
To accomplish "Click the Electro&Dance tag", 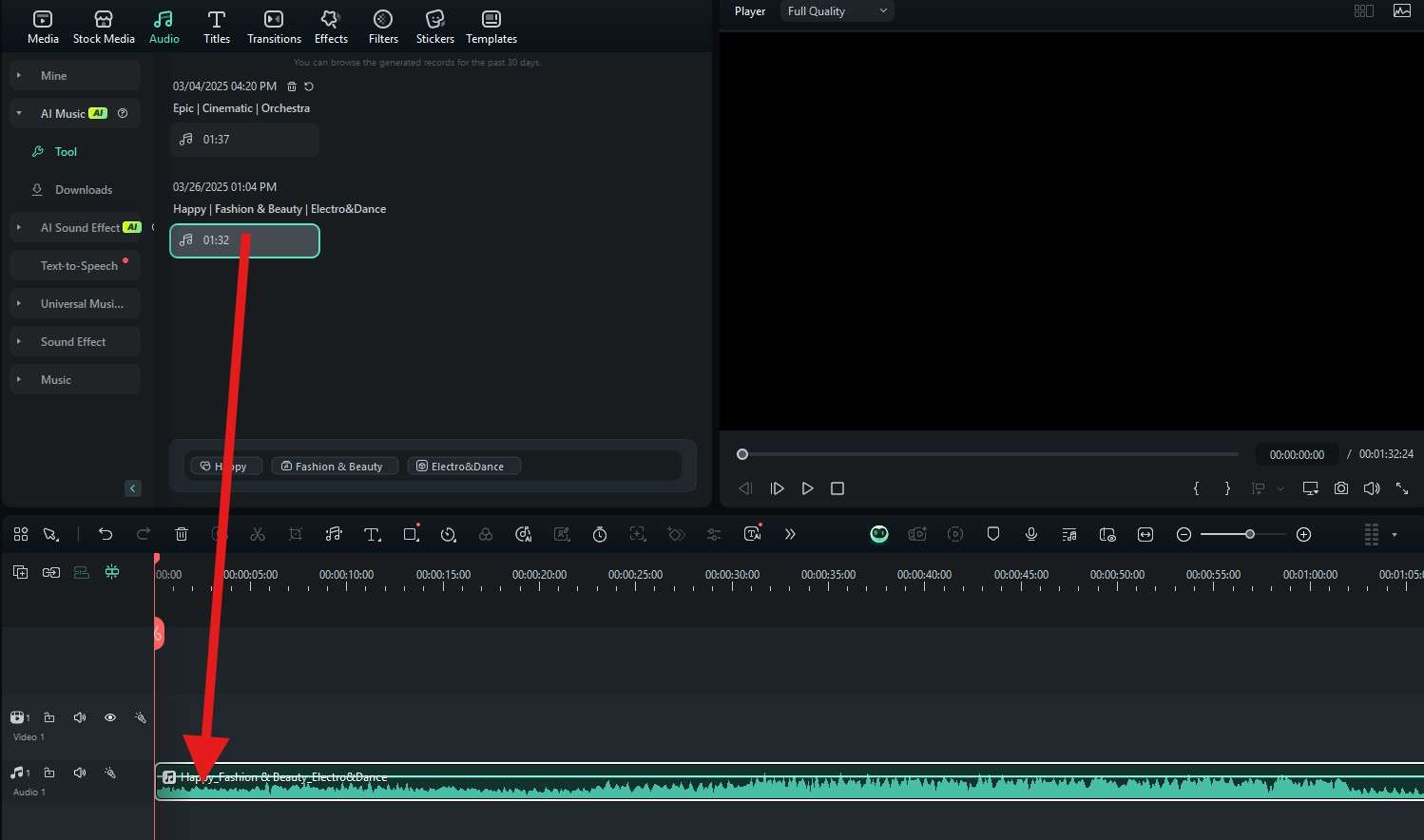I will (464, 467).
